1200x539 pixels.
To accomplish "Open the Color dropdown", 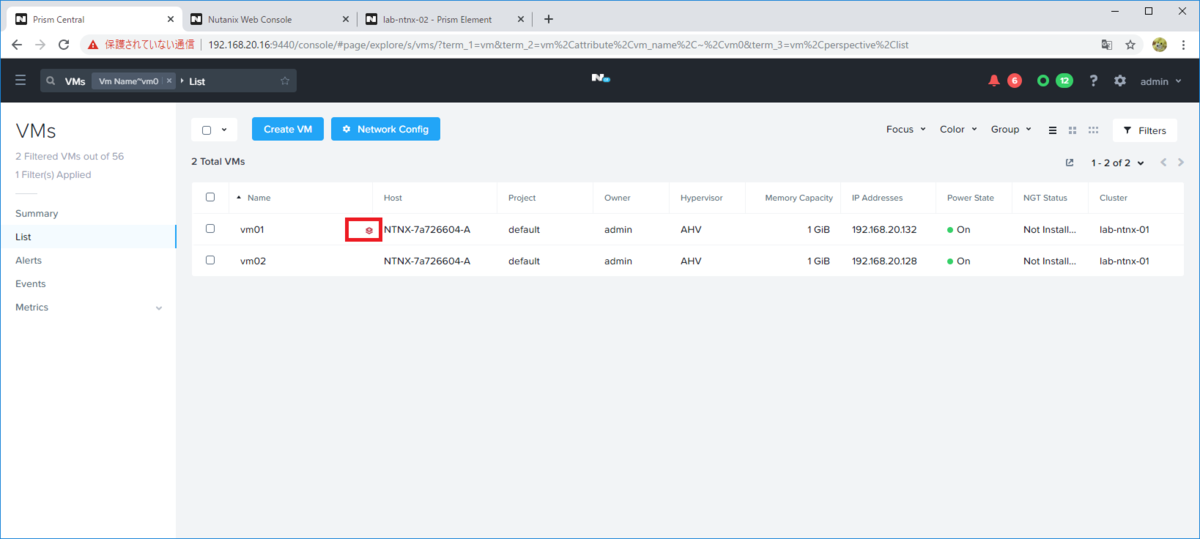I will pos(958,130).
